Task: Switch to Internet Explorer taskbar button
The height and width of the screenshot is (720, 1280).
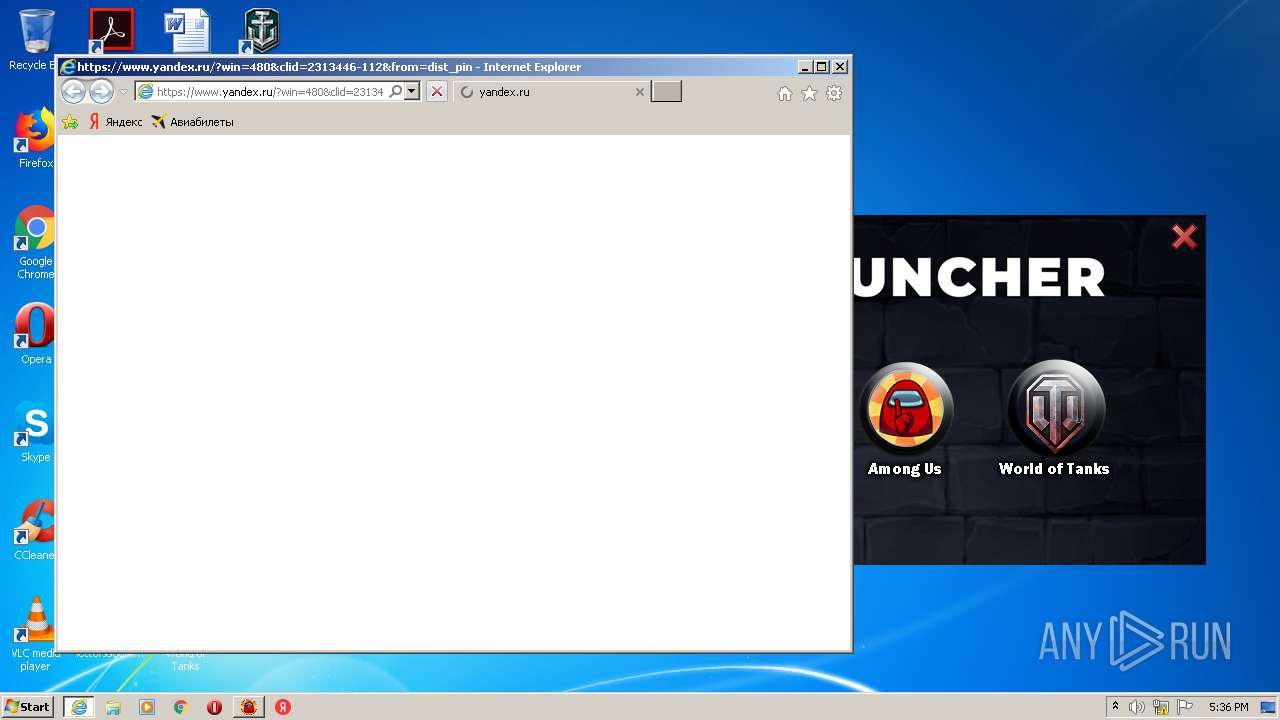Action: (x=79, y=707)
